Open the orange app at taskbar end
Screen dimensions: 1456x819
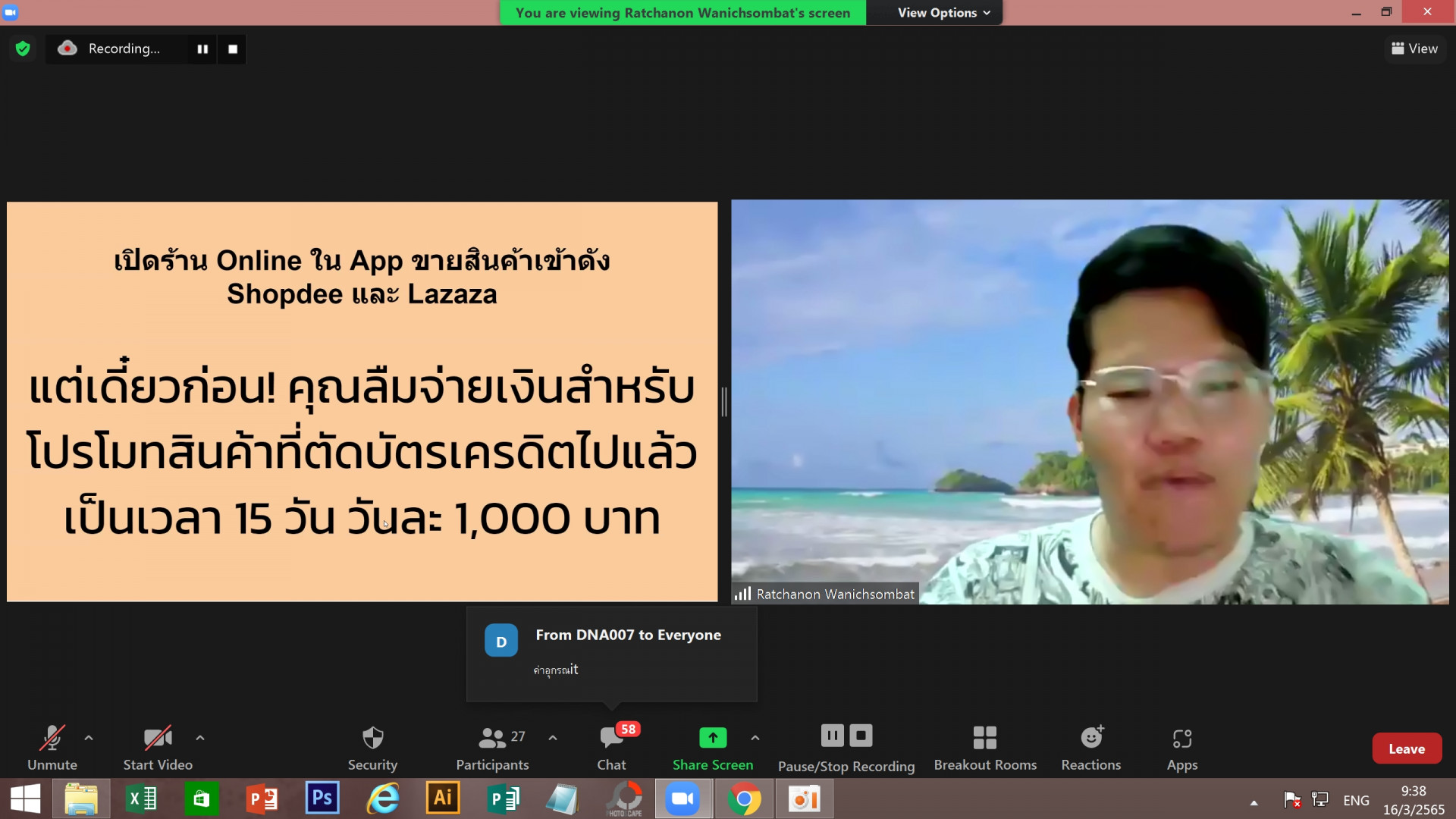click(805, 799)
